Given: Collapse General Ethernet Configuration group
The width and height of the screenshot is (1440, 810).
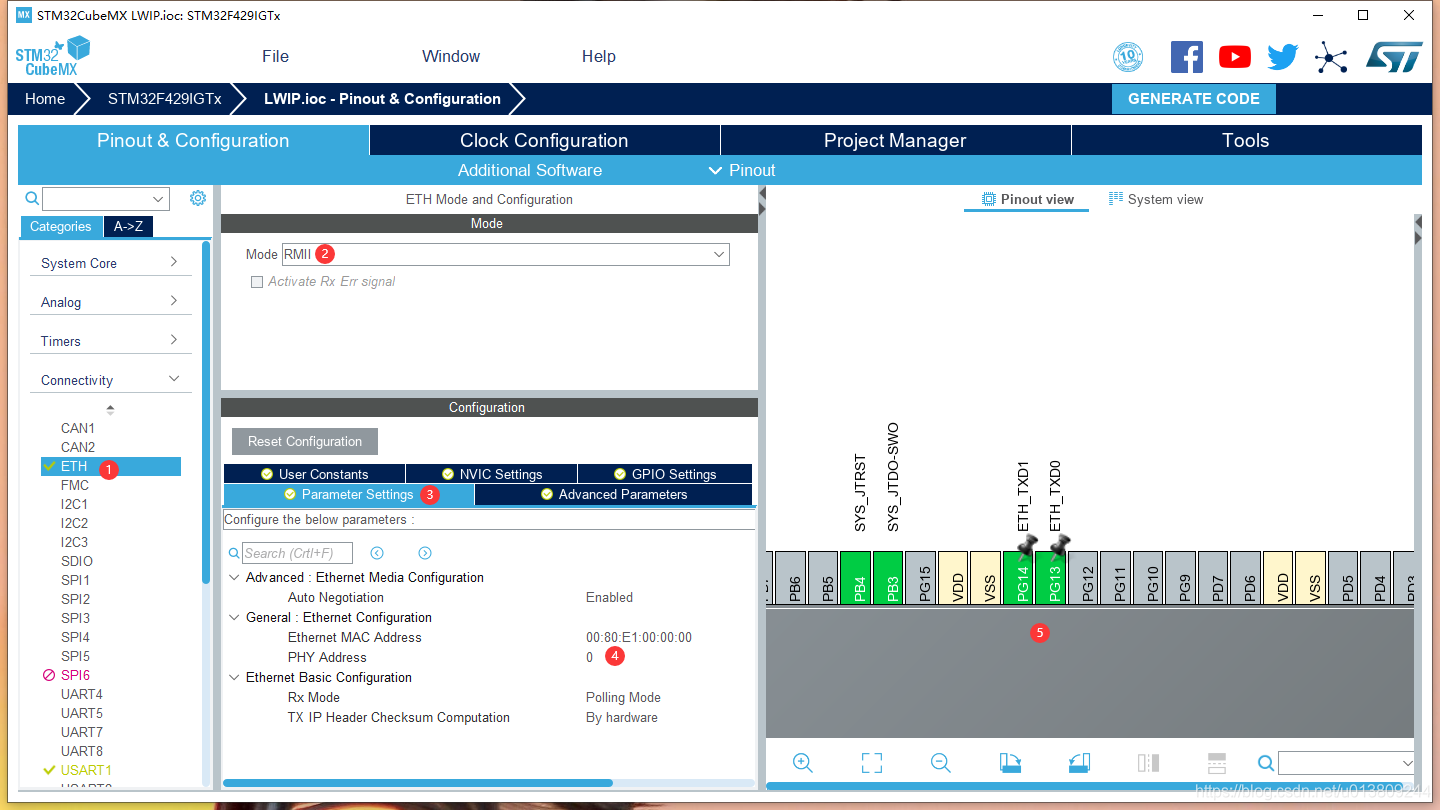Looking at the screenshot, I should point(235,618).
